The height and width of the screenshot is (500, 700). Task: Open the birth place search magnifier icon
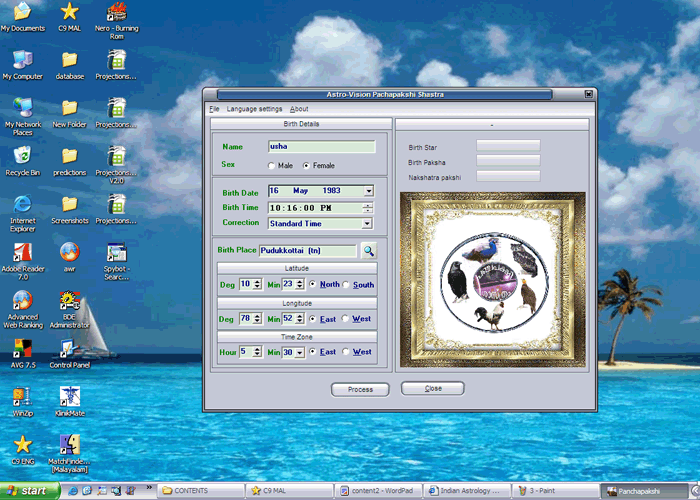(x=368, y=251)
